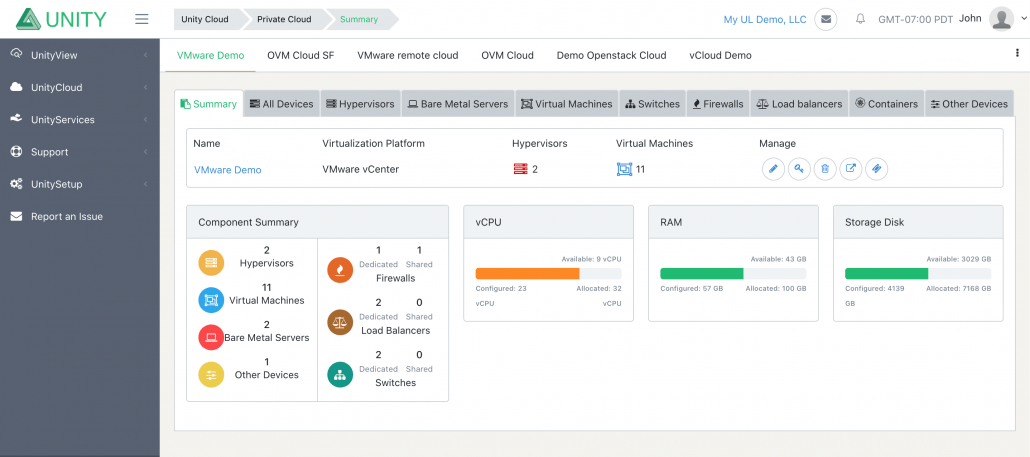The width and height of the screenshot is (1030, 457).
Task: Click the red Bare Metal Servers icon
Action: (211, 337)
